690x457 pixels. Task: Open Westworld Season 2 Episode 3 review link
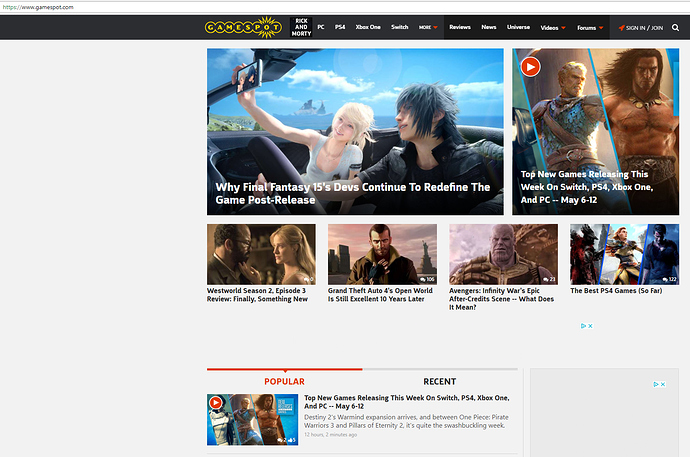[257, 295]
